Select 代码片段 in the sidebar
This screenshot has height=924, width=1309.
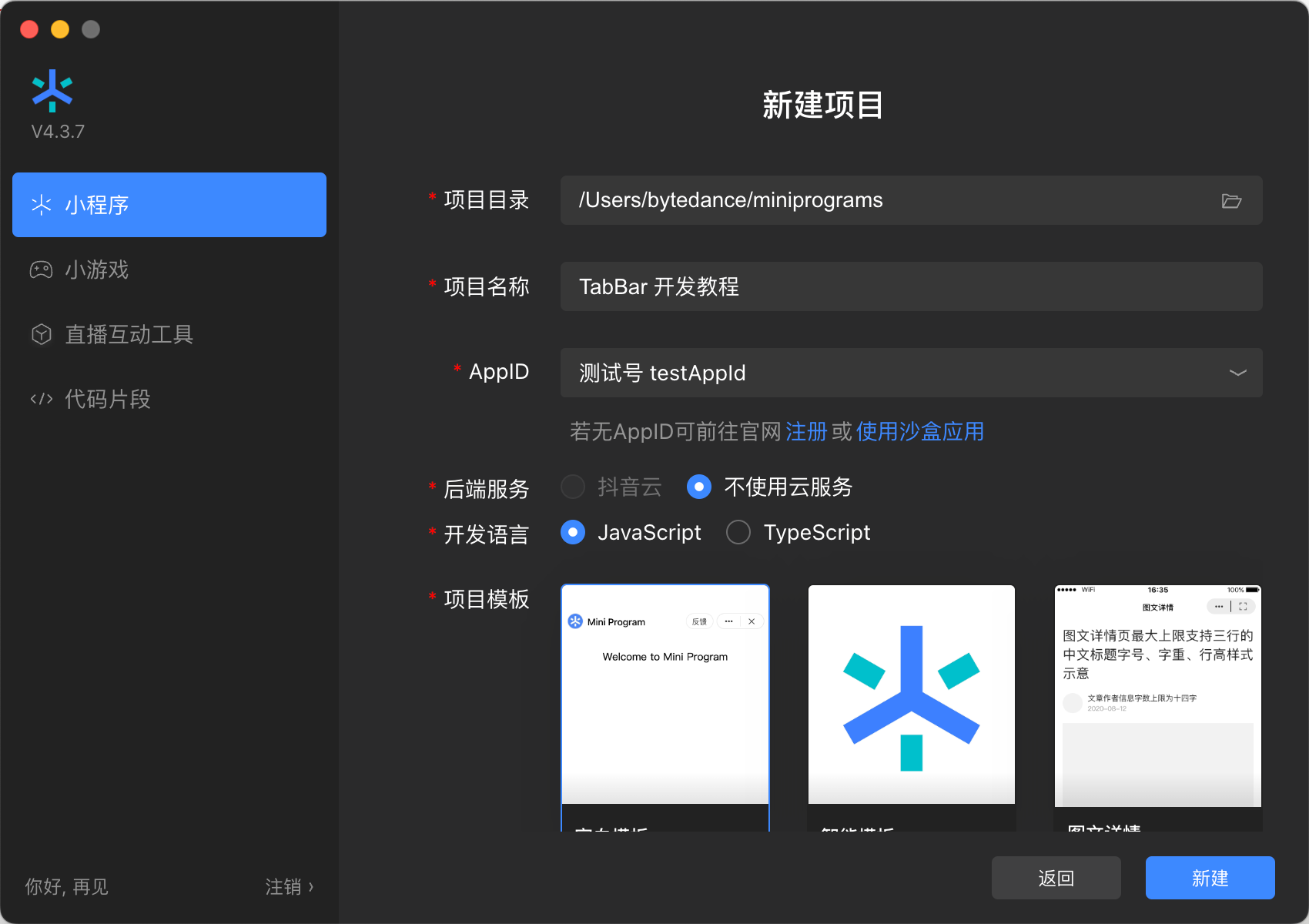[169, 399]
